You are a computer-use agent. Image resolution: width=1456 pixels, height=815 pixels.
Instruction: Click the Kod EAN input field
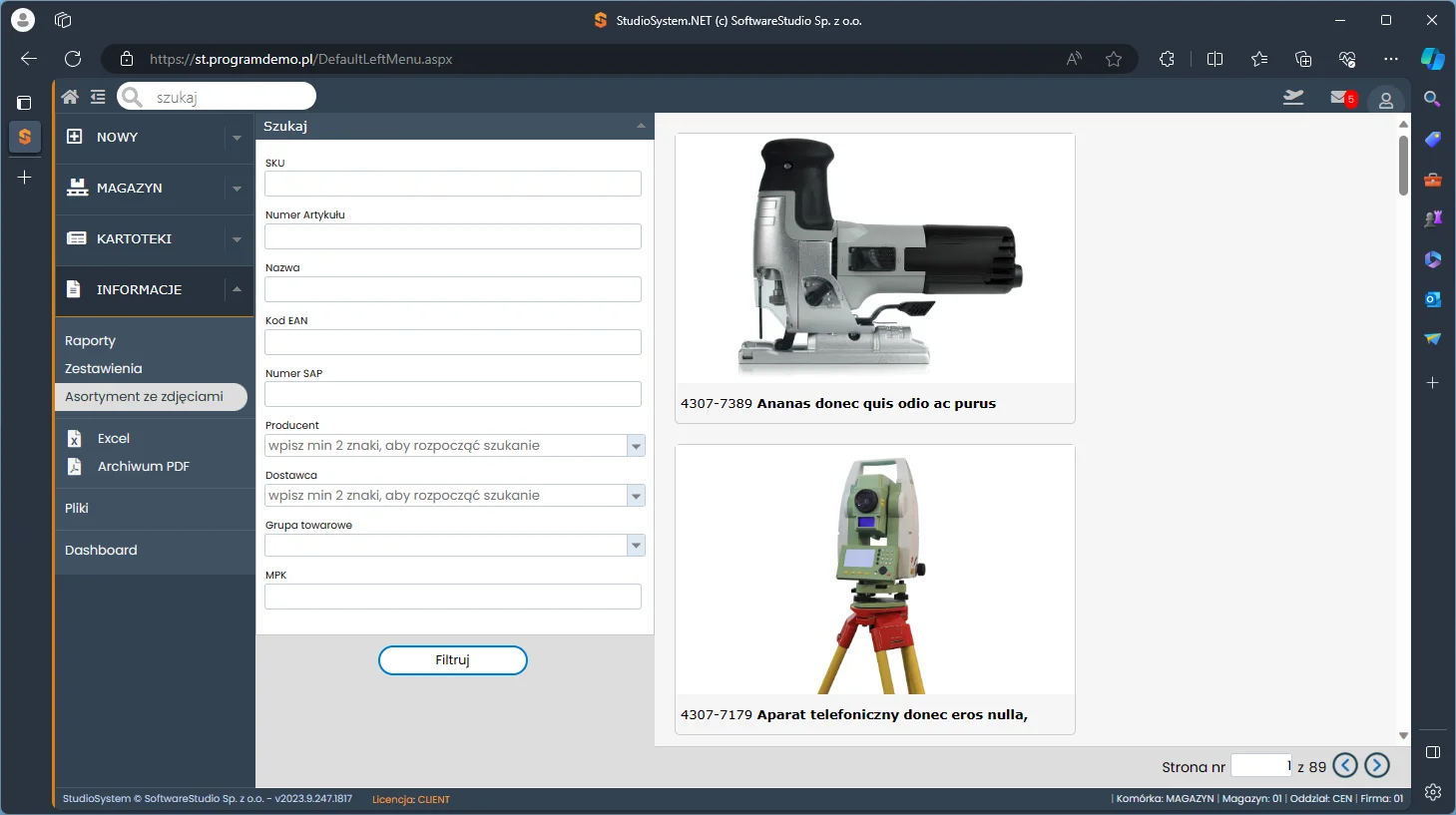tap(453, 342)
